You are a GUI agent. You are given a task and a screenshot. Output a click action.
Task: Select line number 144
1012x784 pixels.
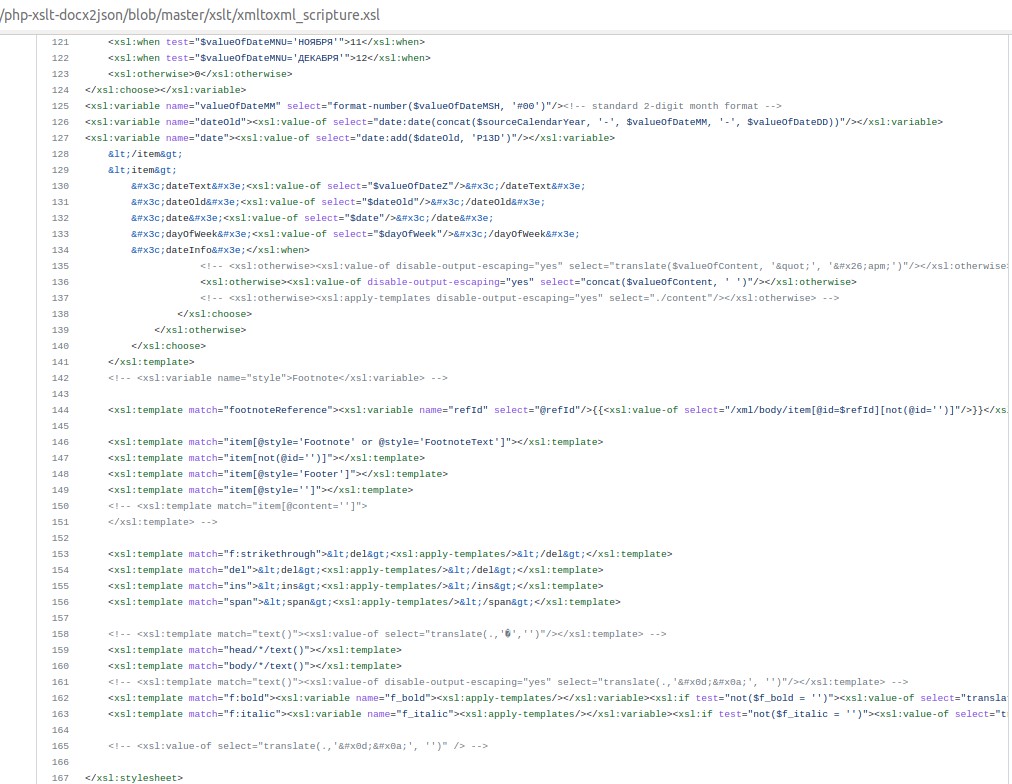point(60,410)
